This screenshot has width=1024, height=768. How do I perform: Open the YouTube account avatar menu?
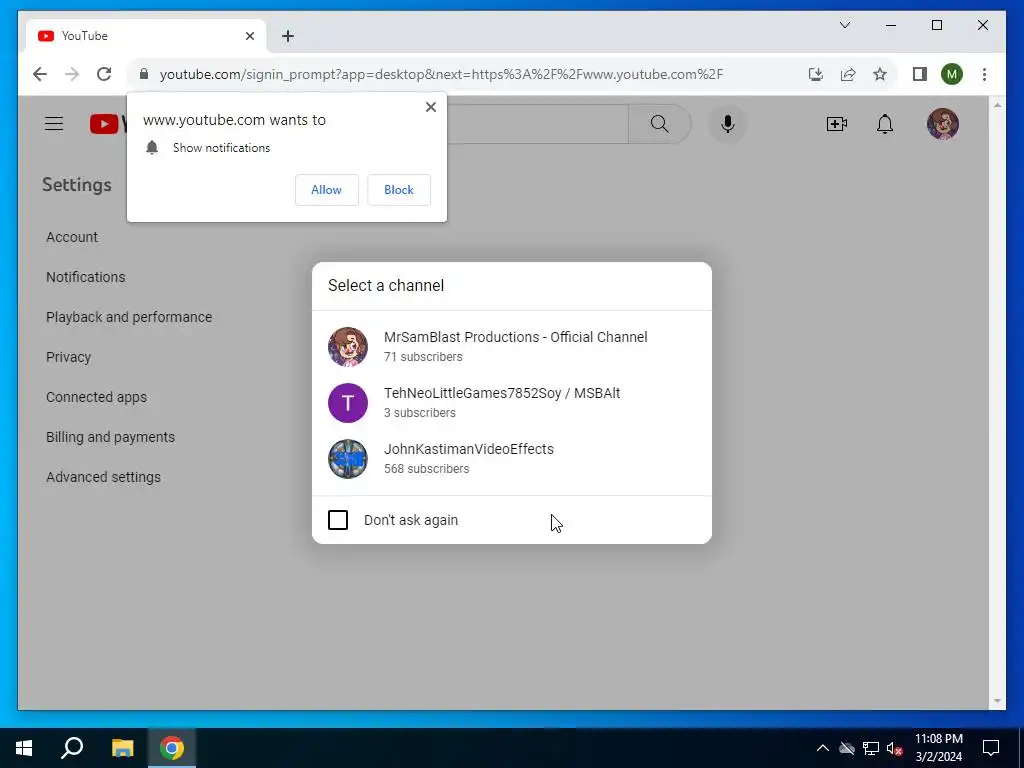(x=942, y=123)
